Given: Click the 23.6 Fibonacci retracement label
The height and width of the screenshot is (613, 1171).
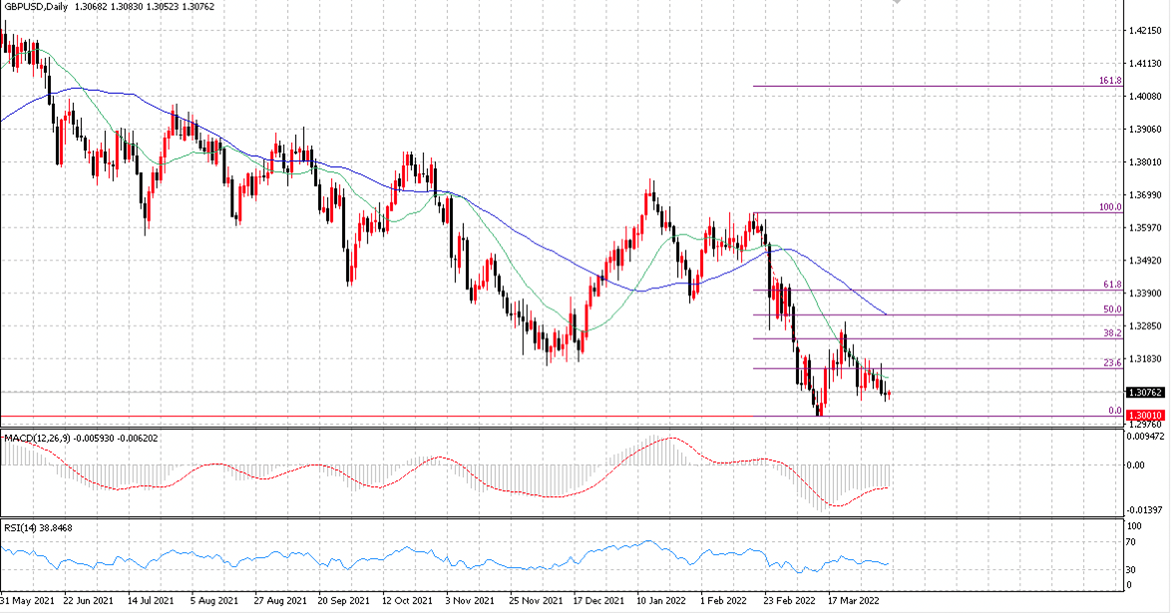Looking at the screenshot, I should pyautogui.click(x=1113, y=363).
